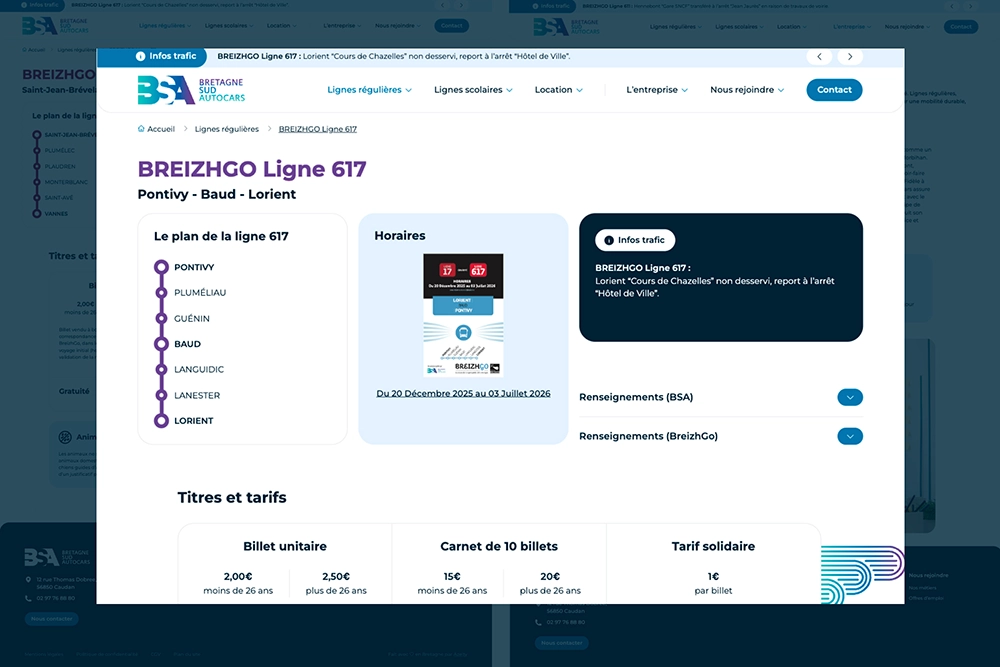Open L'entreprise dropdown menu
This screenshot has height=667, width=1000.
click(x=657, y=90)
